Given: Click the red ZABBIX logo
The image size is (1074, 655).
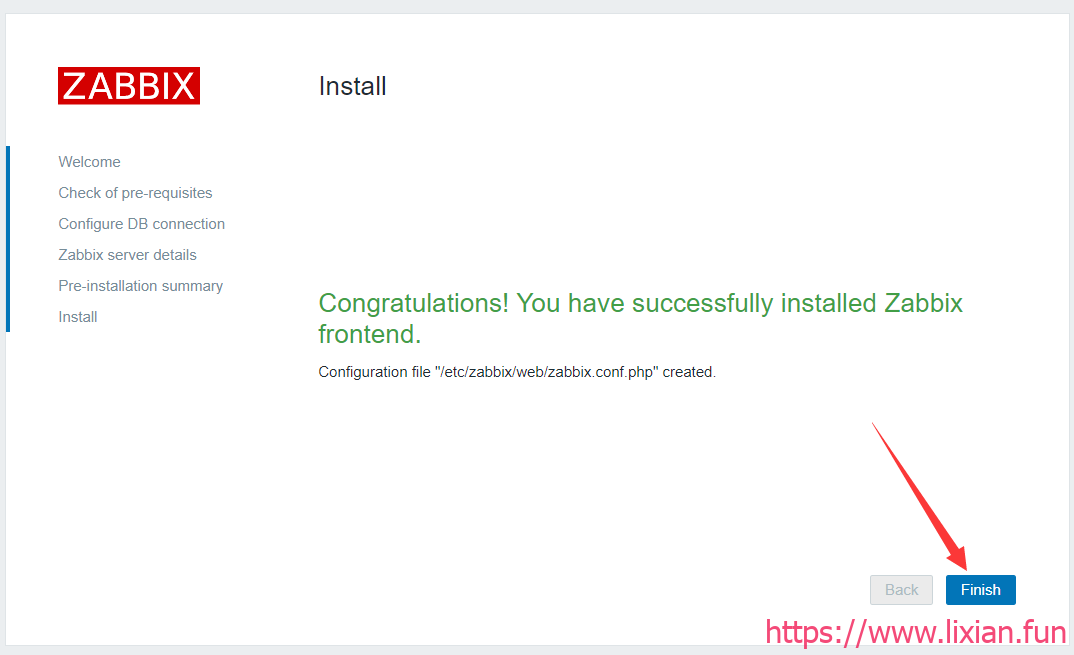Looking at the screenshot, I should click(129, 86).
